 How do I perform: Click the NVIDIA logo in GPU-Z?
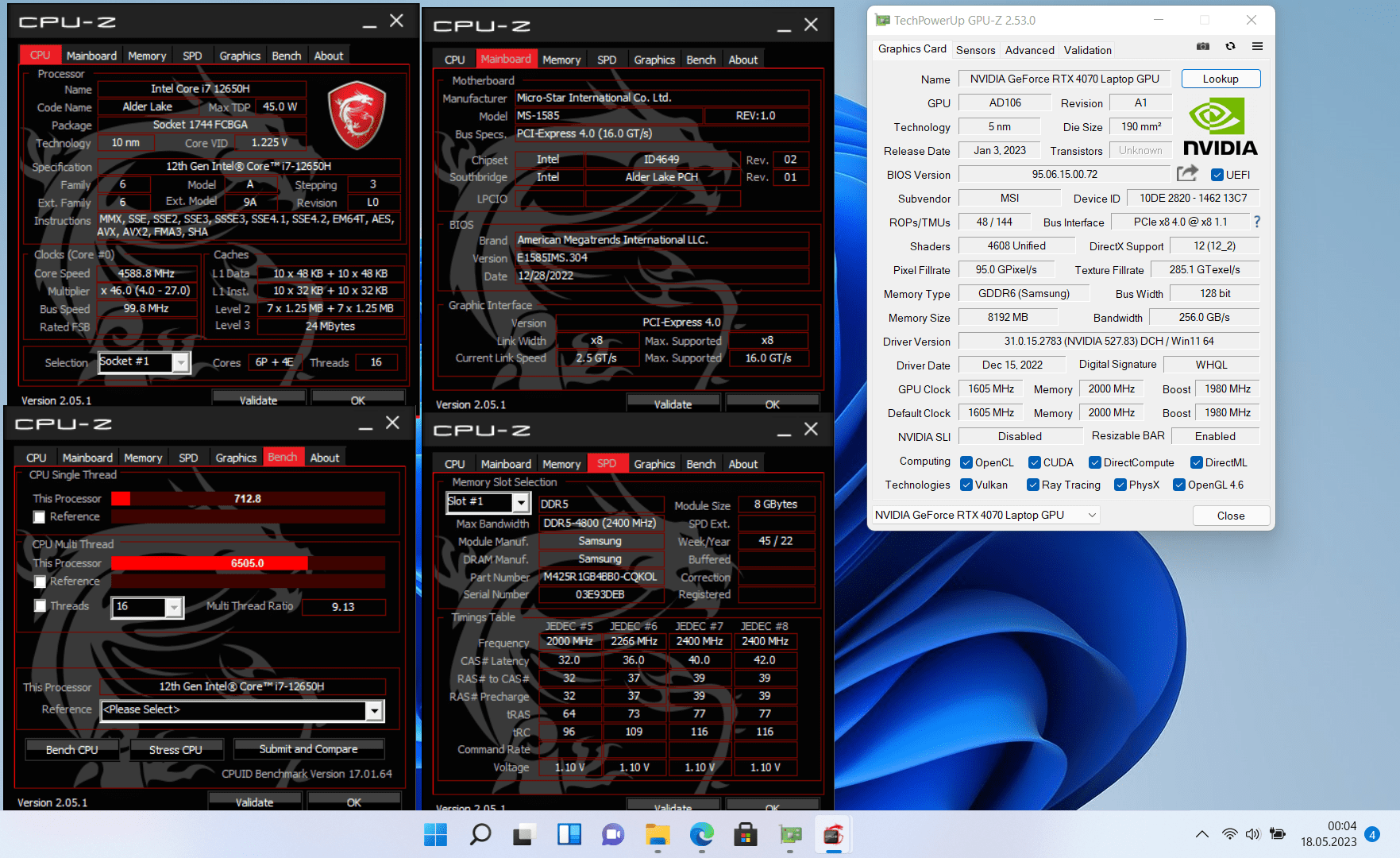tap(1220, 127)
